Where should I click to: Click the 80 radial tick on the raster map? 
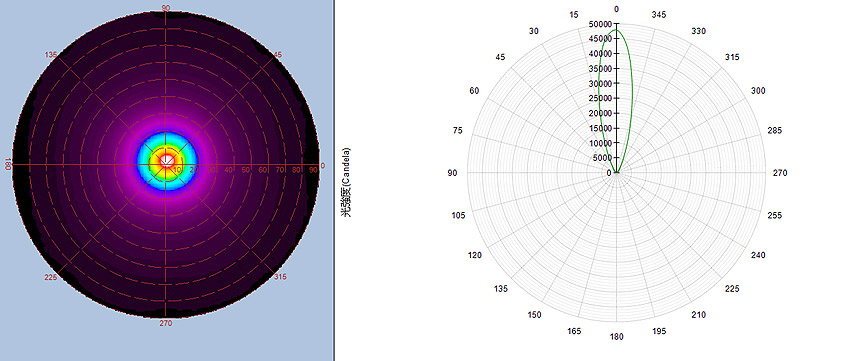pyautogui.click(x=297, y=169)
